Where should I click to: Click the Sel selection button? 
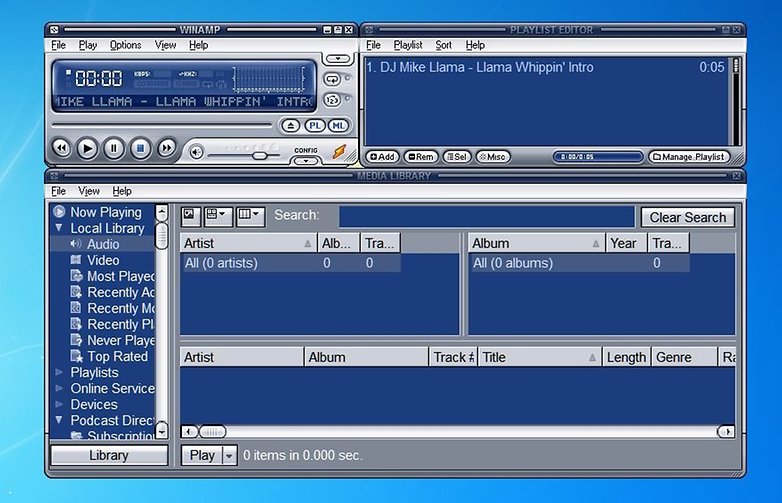click(x=457, y=157)
